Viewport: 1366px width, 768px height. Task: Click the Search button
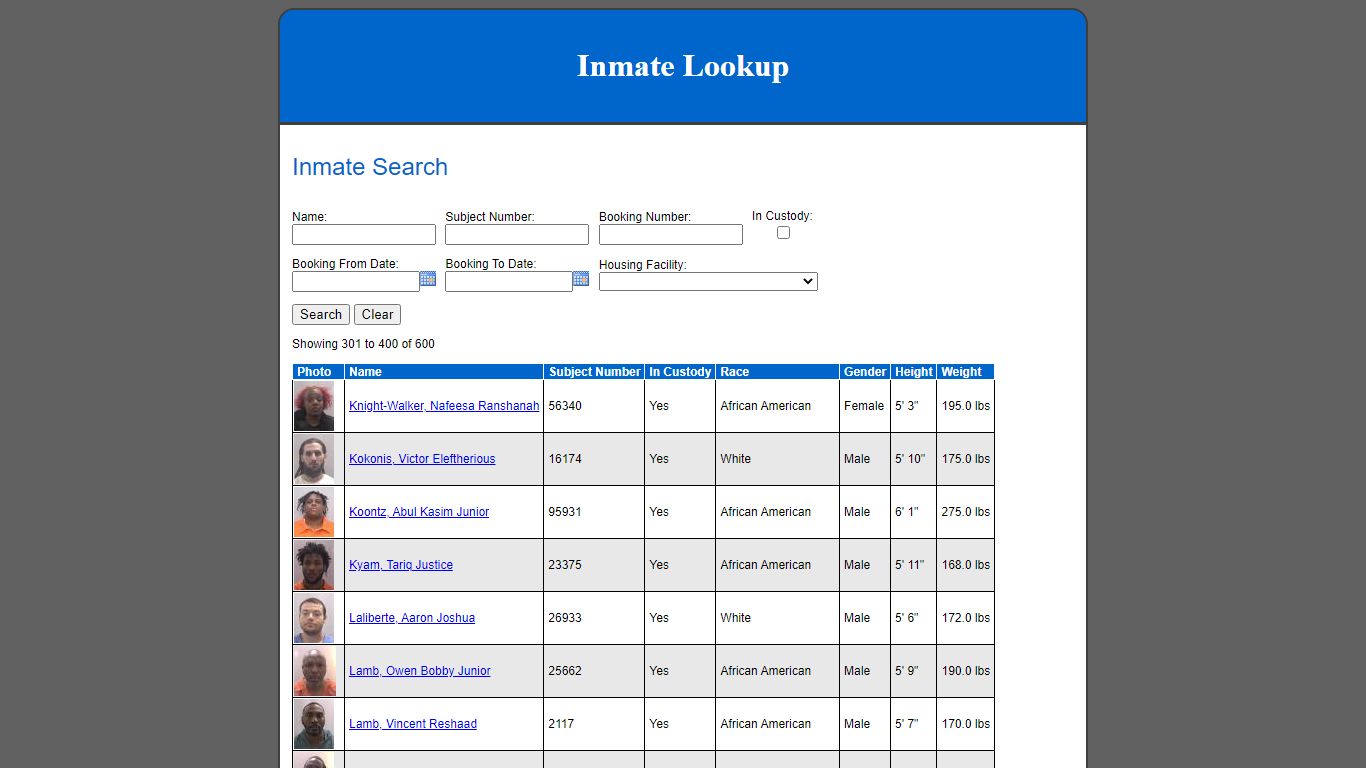pos(321,314)
